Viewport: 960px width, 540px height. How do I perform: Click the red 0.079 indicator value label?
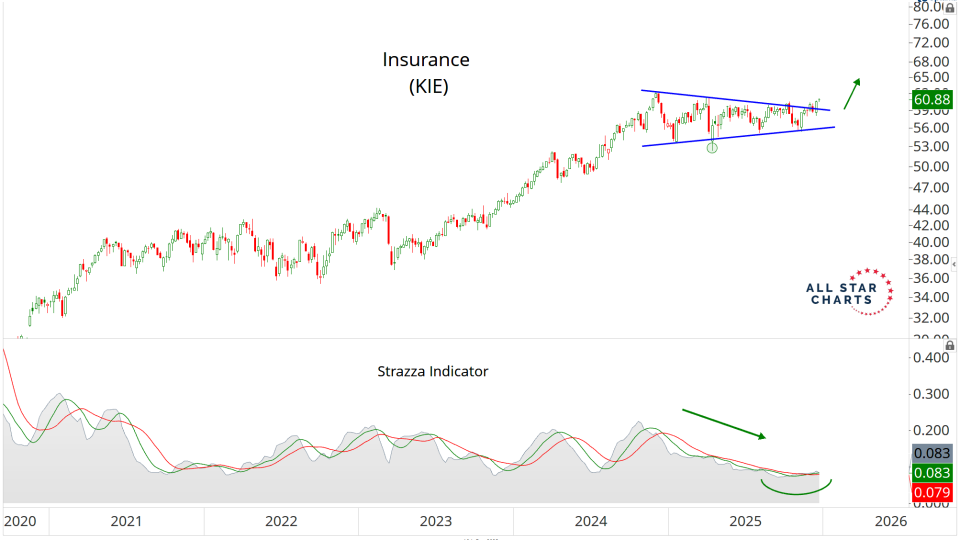pyautogui.click(x=931, y=490)
